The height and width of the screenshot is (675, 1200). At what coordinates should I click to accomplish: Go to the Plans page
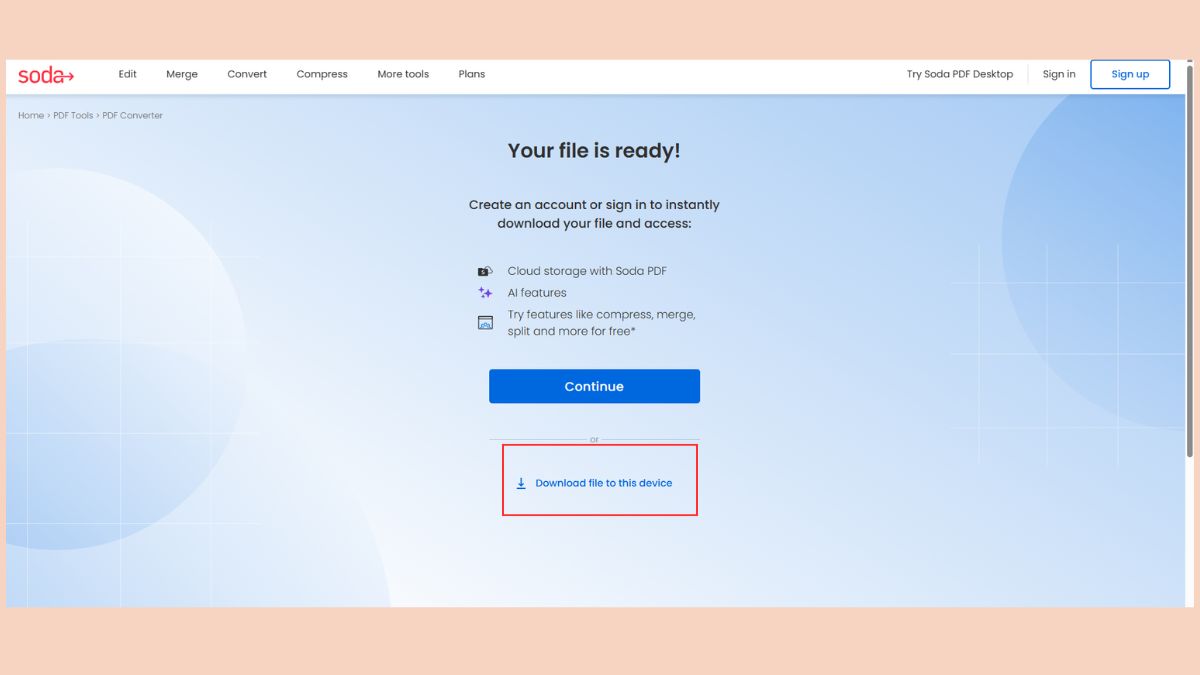click(x=472, y=74)
